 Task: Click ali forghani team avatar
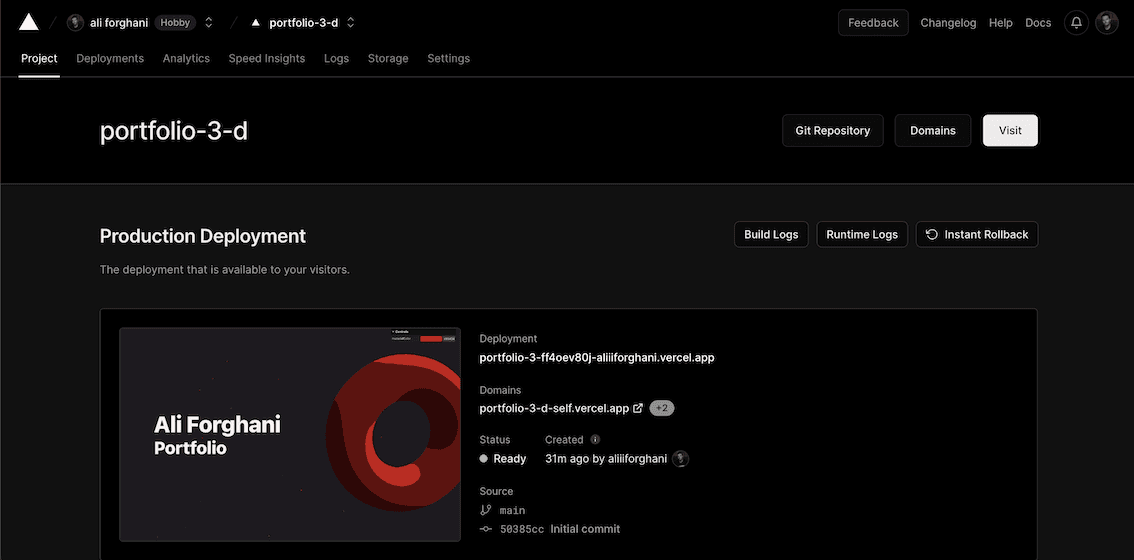click(75, 22)
